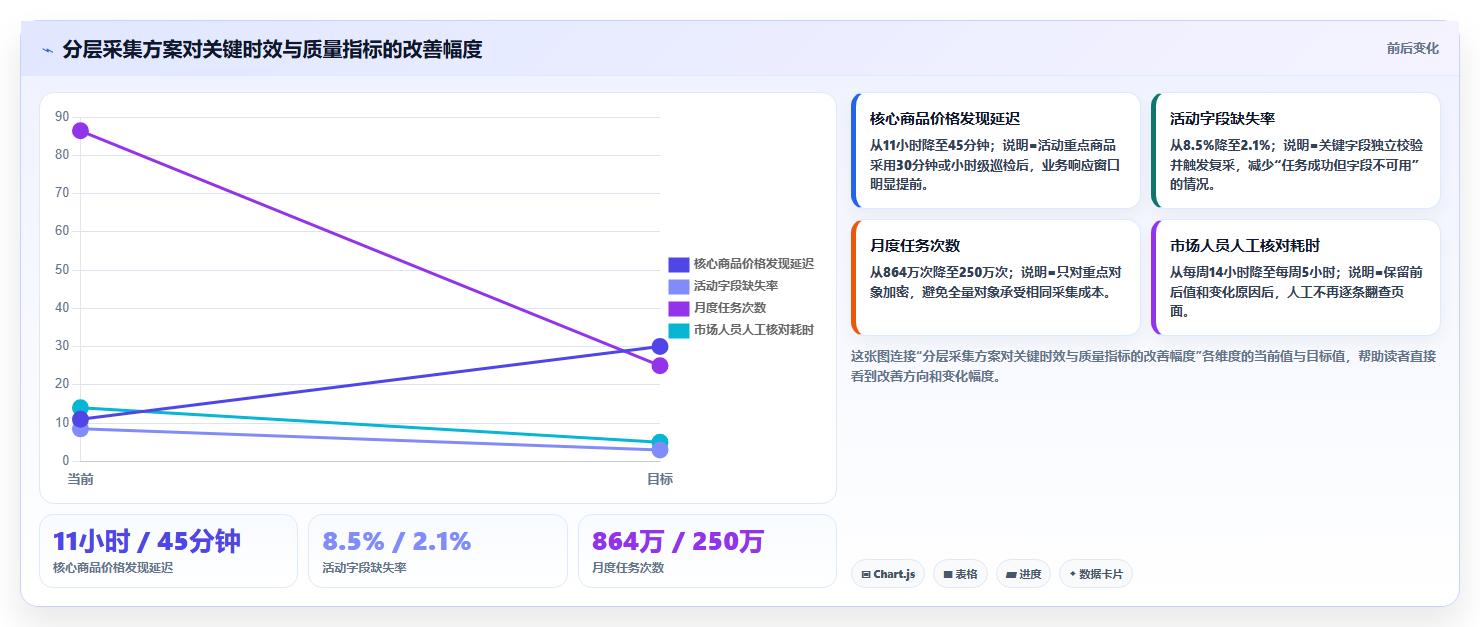Viewport: 1480px width, 627px height.
Task: Click the indigo data point at 目标 near 30
Action: [x=660, y=347]
